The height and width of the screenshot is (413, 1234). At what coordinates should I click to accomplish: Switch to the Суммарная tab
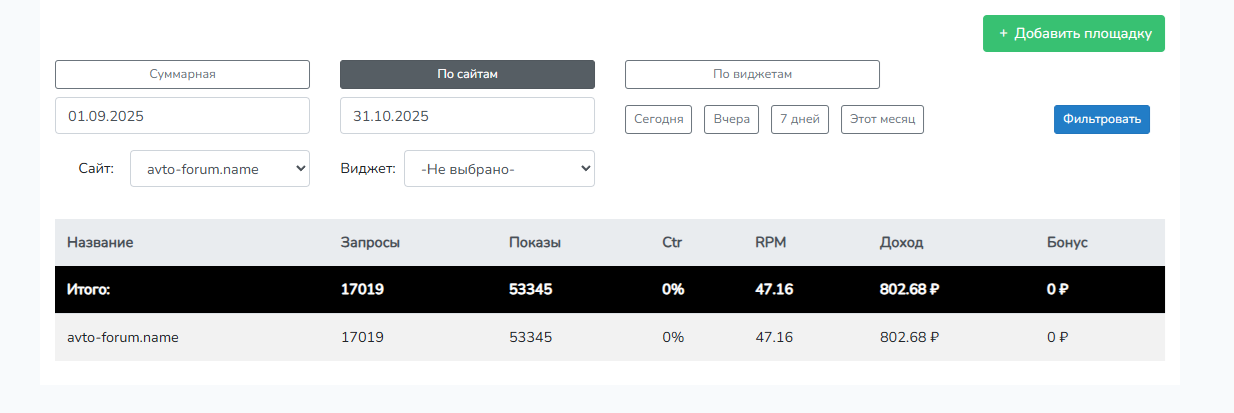182,74
